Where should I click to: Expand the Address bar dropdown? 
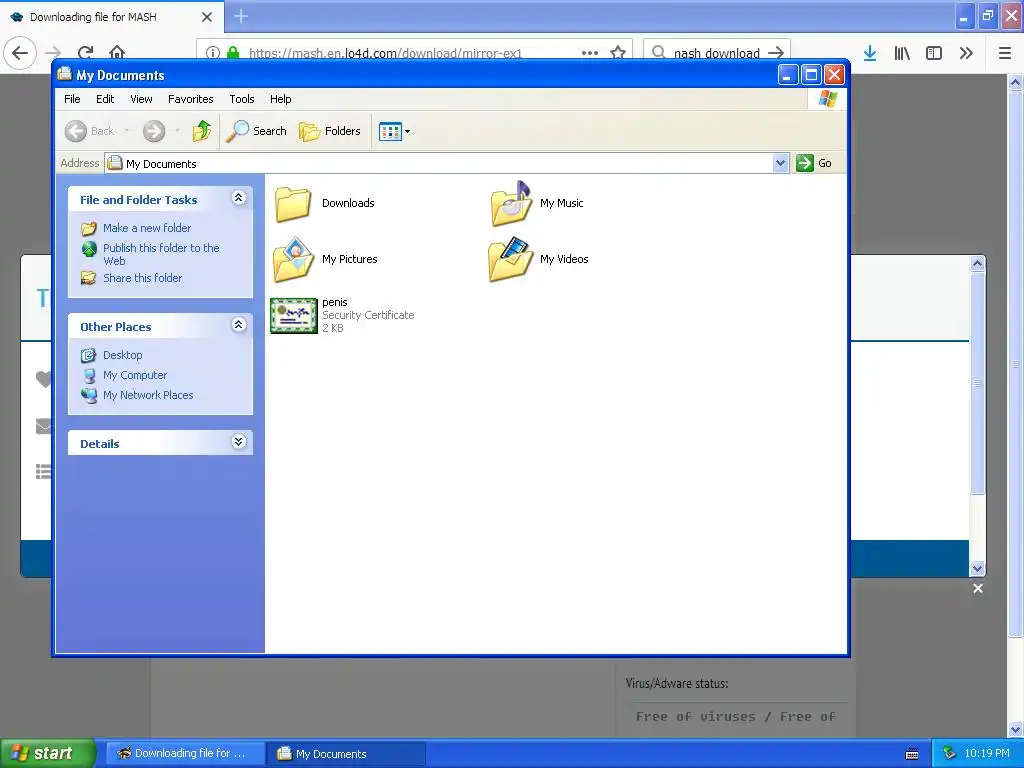[x=780, y=163]
